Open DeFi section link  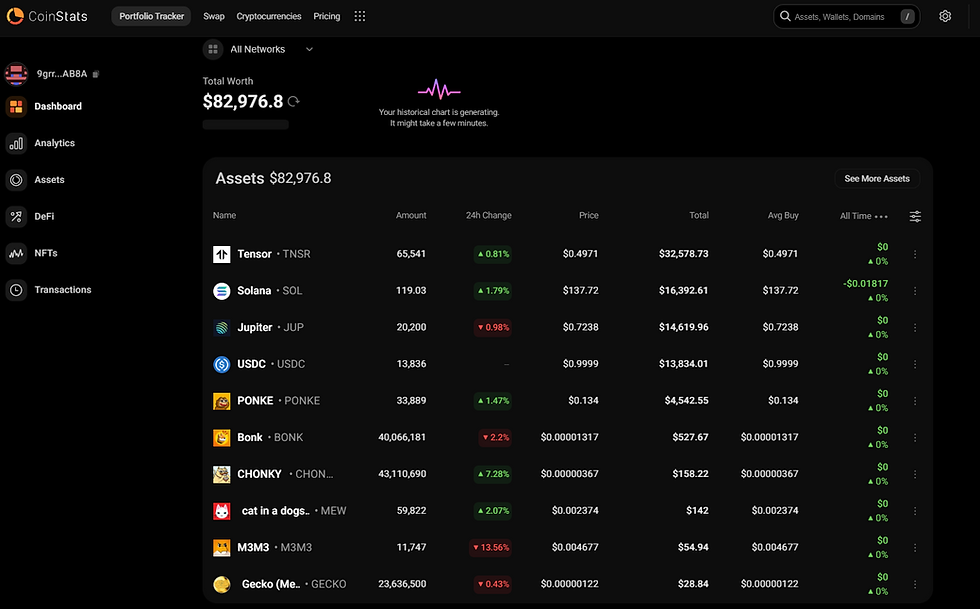[x=44, y=216]
